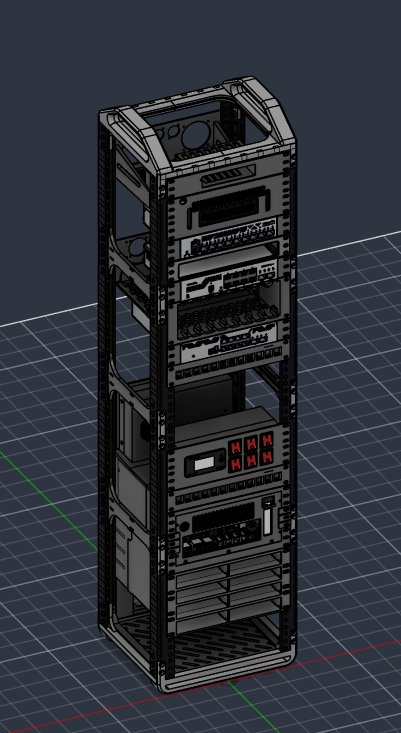Select the white vertical switch on lower unit
This screenshot has width=401, height=733.
click(x=267, y=521)
